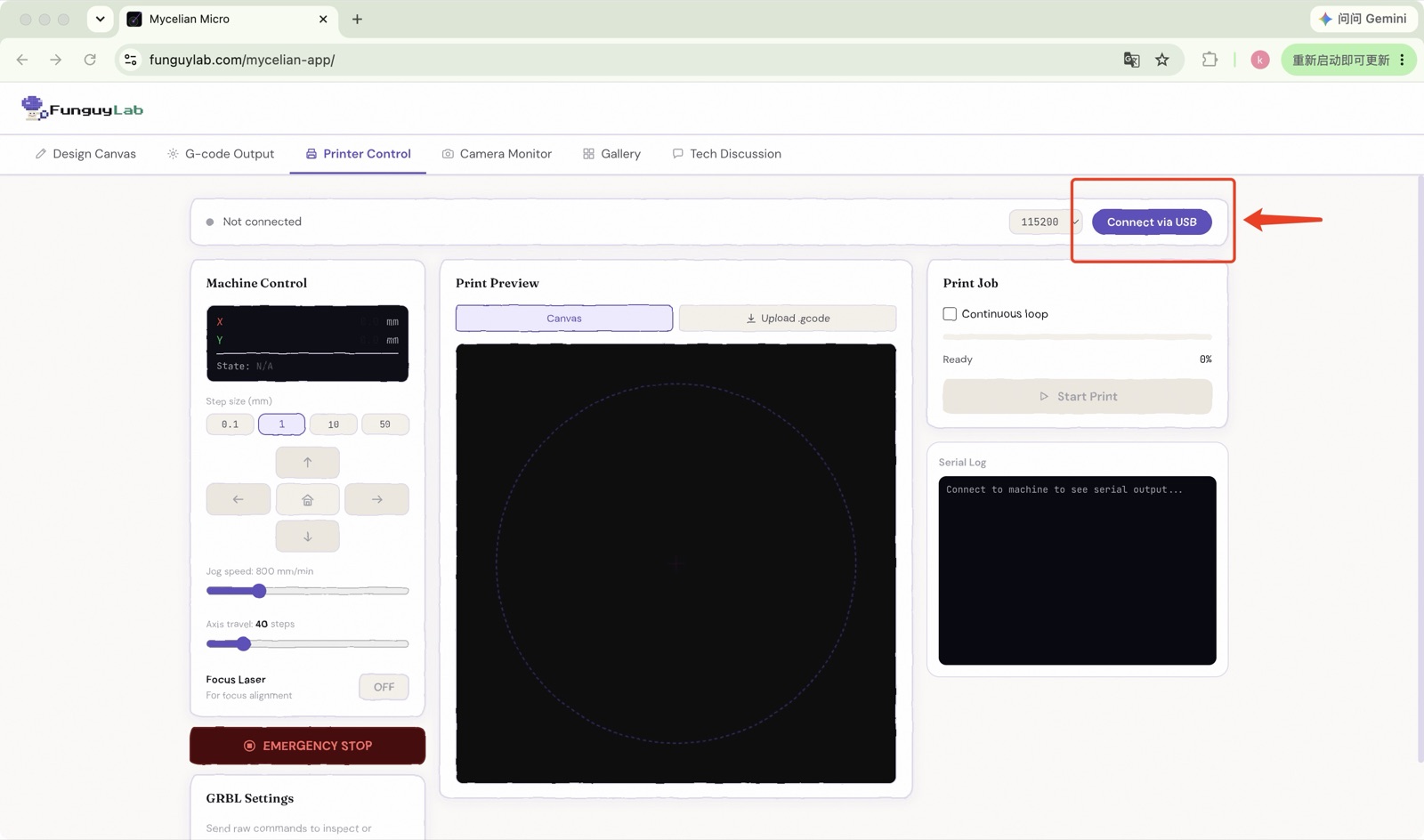The width and height of the screenshot is (1424, 840).
Task: Open the Gemini assistant button
Action: tap(1363, 19)
